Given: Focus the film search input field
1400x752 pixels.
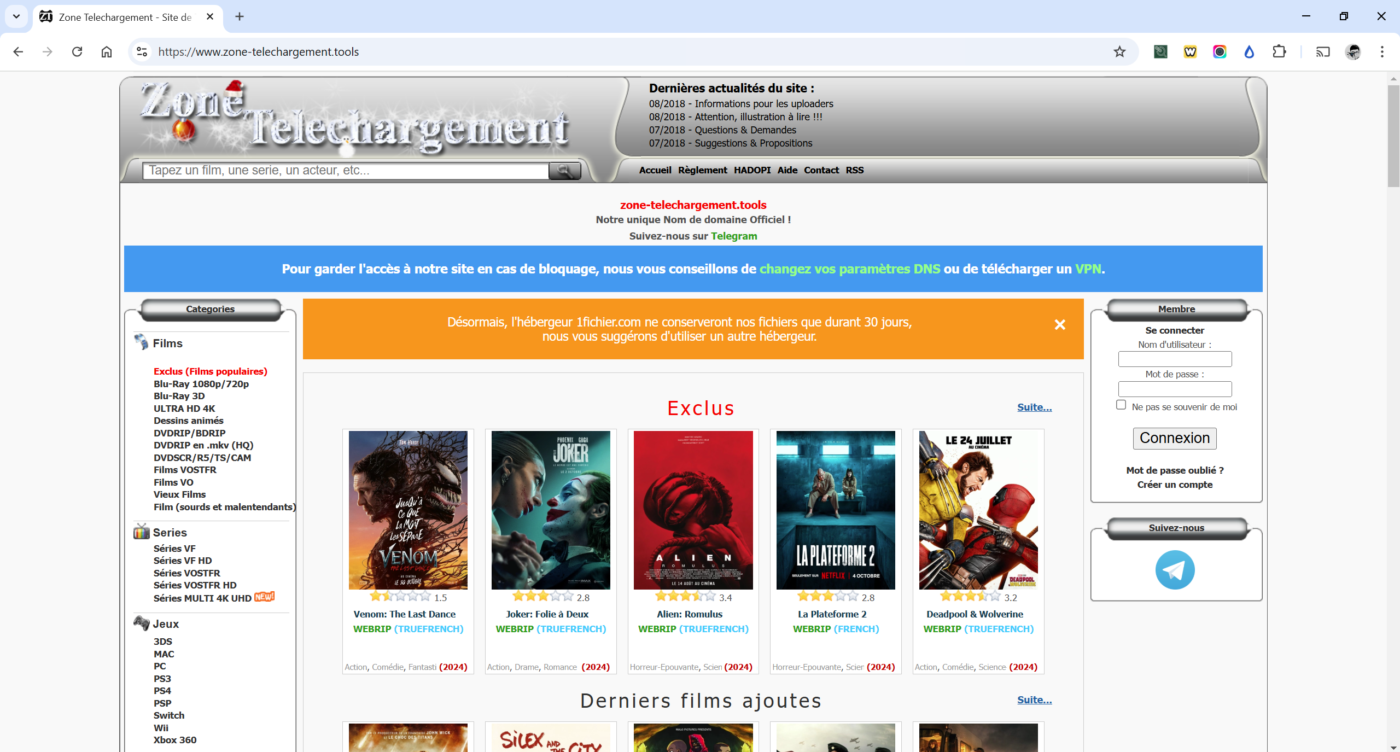Looking at the screenshot, I should pos(346,171).
